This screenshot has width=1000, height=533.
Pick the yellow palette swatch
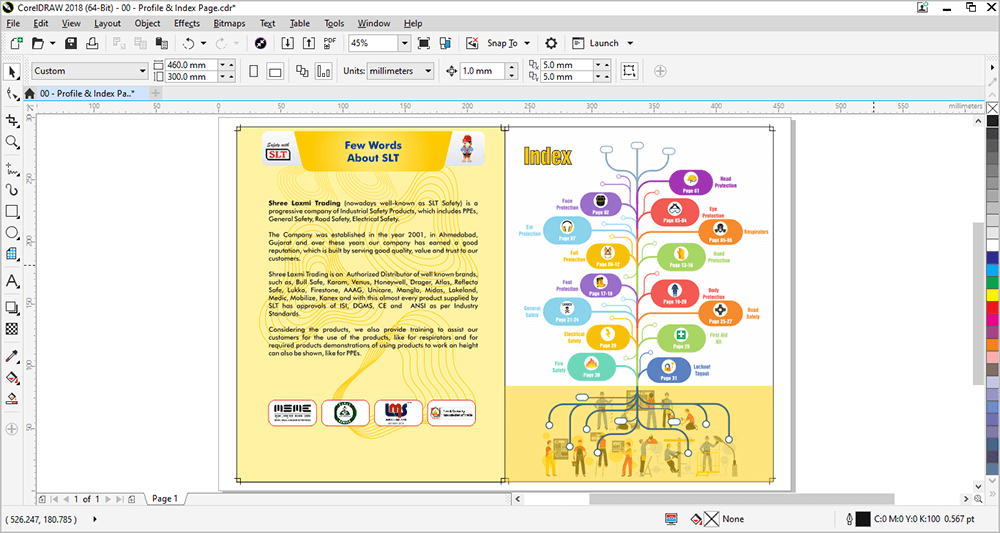(x=992, y=295)
